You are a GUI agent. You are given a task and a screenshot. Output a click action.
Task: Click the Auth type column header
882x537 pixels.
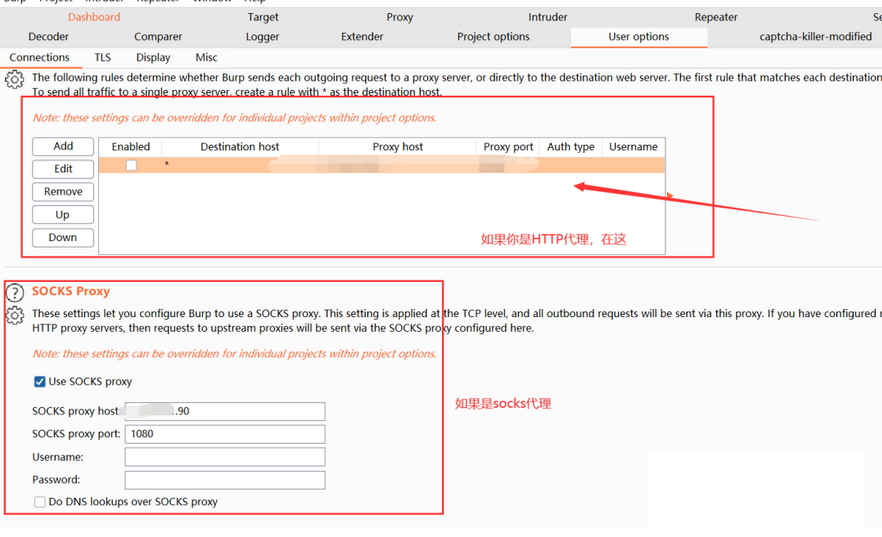[571, 147]
